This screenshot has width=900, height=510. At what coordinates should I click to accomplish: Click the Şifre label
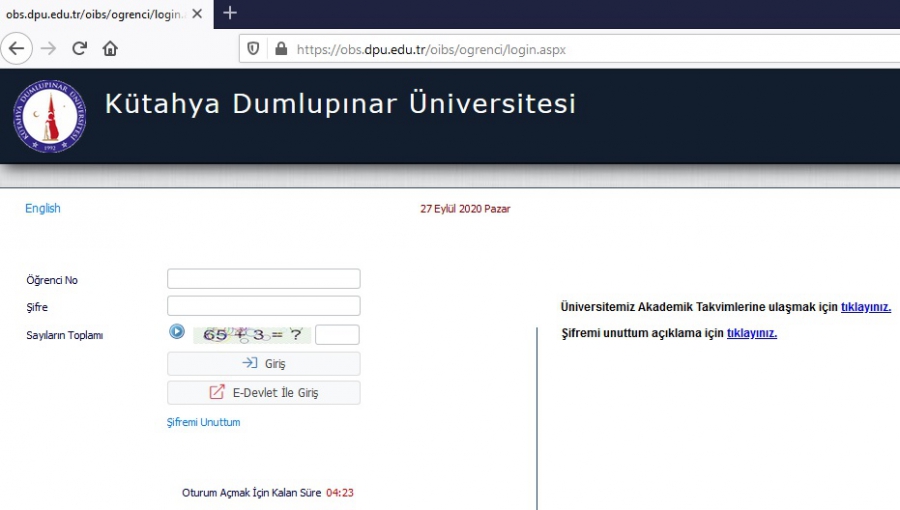[37, 307]
